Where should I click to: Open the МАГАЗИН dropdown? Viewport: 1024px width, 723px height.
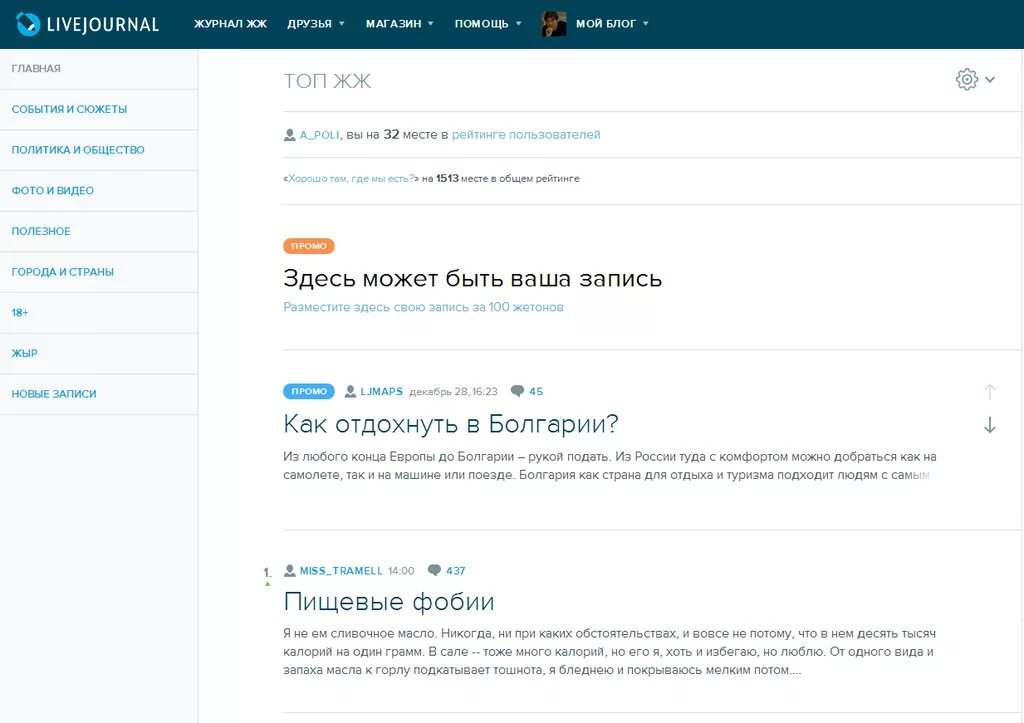click(x=398, y=23)
